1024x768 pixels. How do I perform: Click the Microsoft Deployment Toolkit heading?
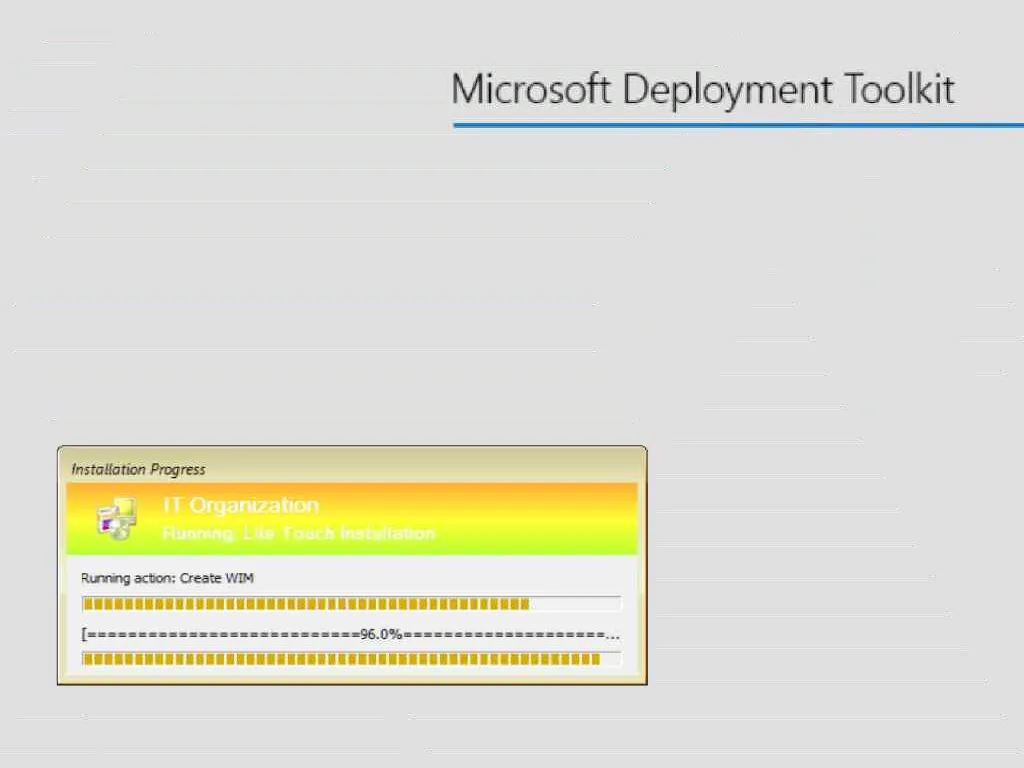703,89
